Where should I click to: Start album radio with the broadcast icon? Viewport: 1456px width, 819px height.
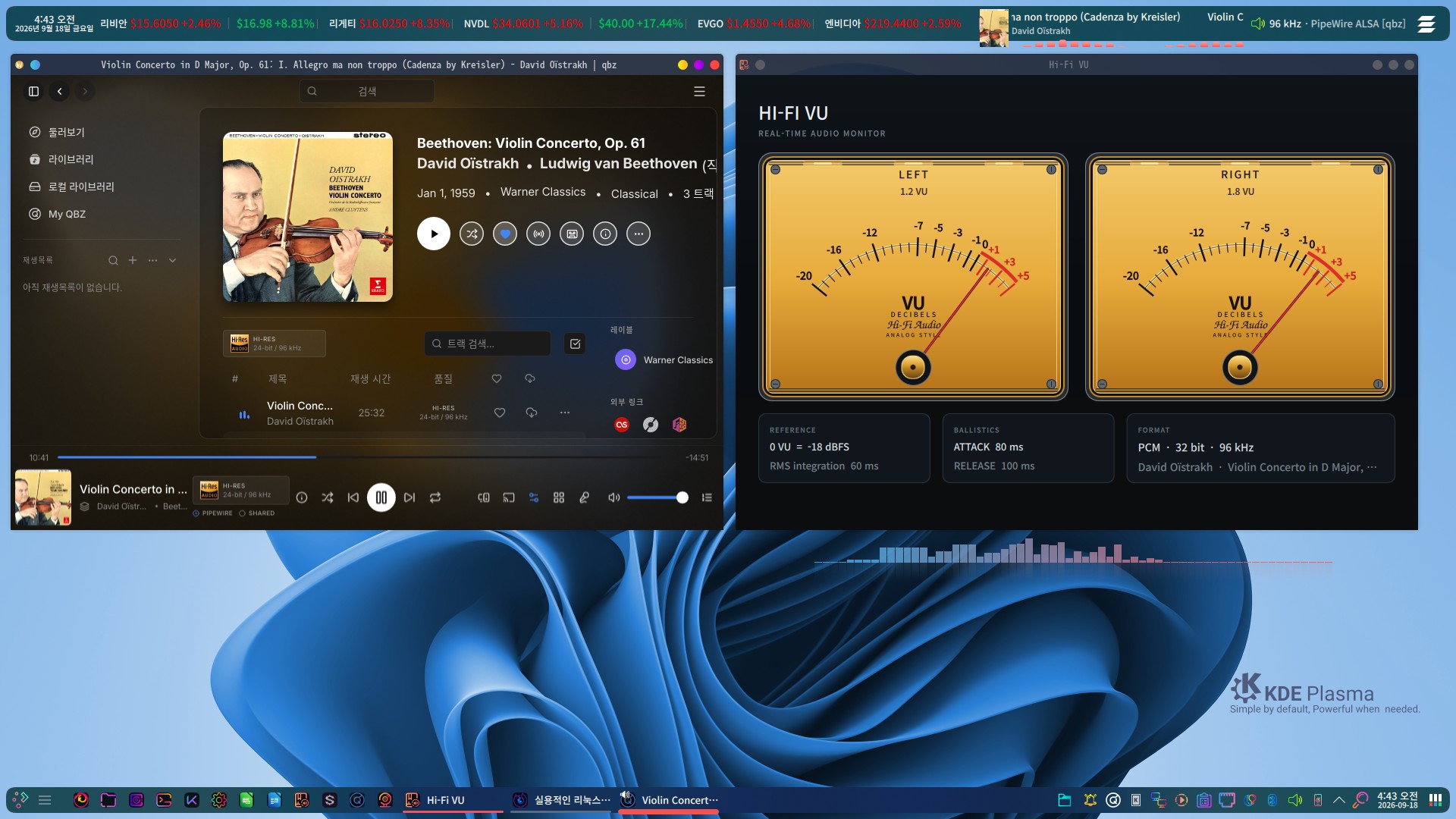[x=538, y=234]
